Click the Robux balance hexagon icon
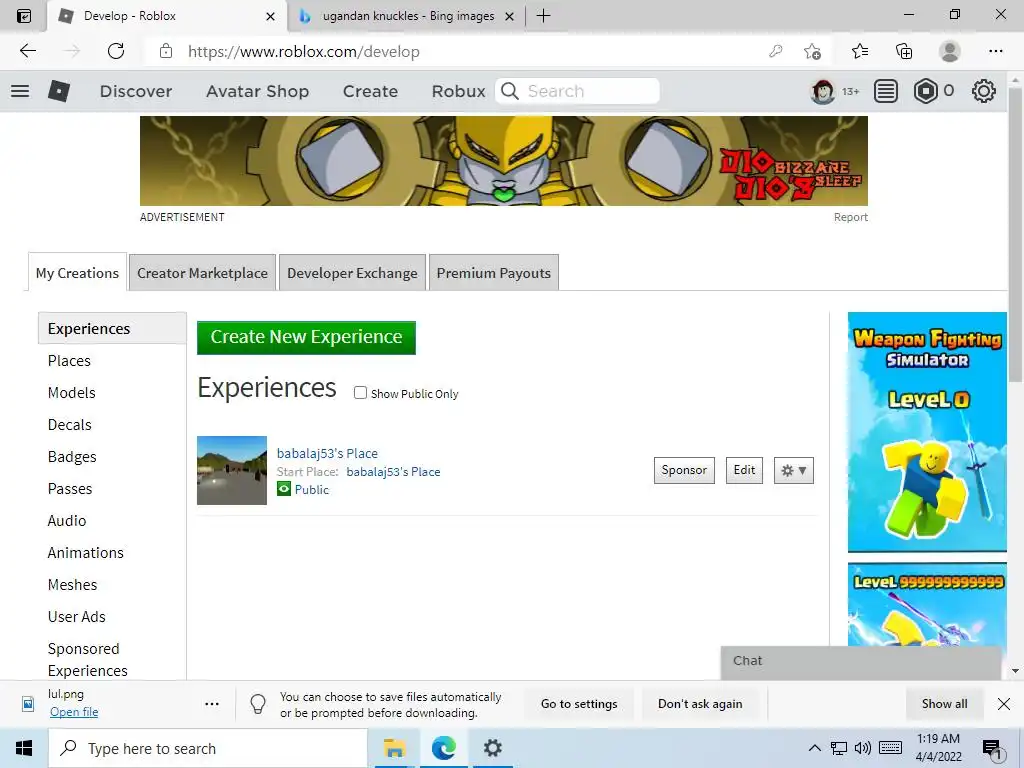This screenshot has width=1024, height=768. pyautogui.click(x=925, y=91)
